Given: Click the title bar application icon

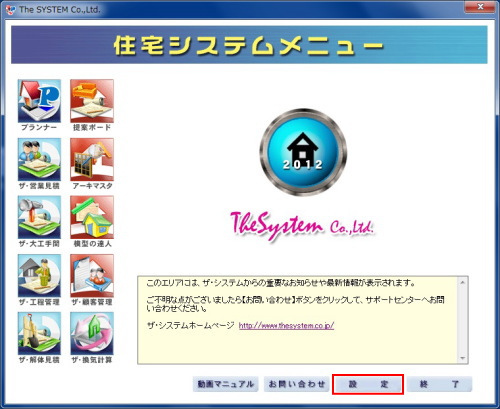Looking at the screenshot, I should pos(11,9).
